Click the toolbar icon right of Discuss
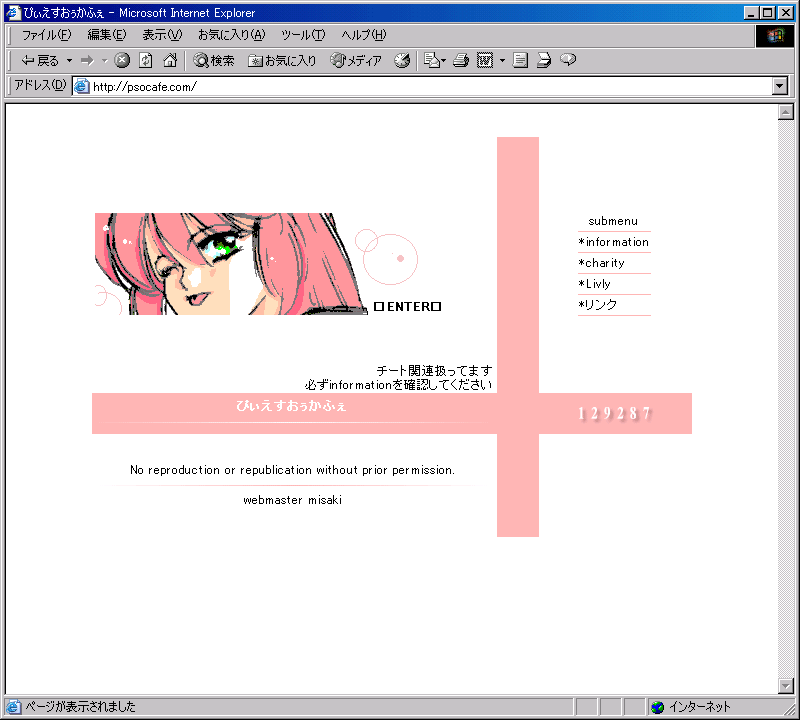Screen dimensions: 800x720 pyautogui.click(x=544, y=60)
